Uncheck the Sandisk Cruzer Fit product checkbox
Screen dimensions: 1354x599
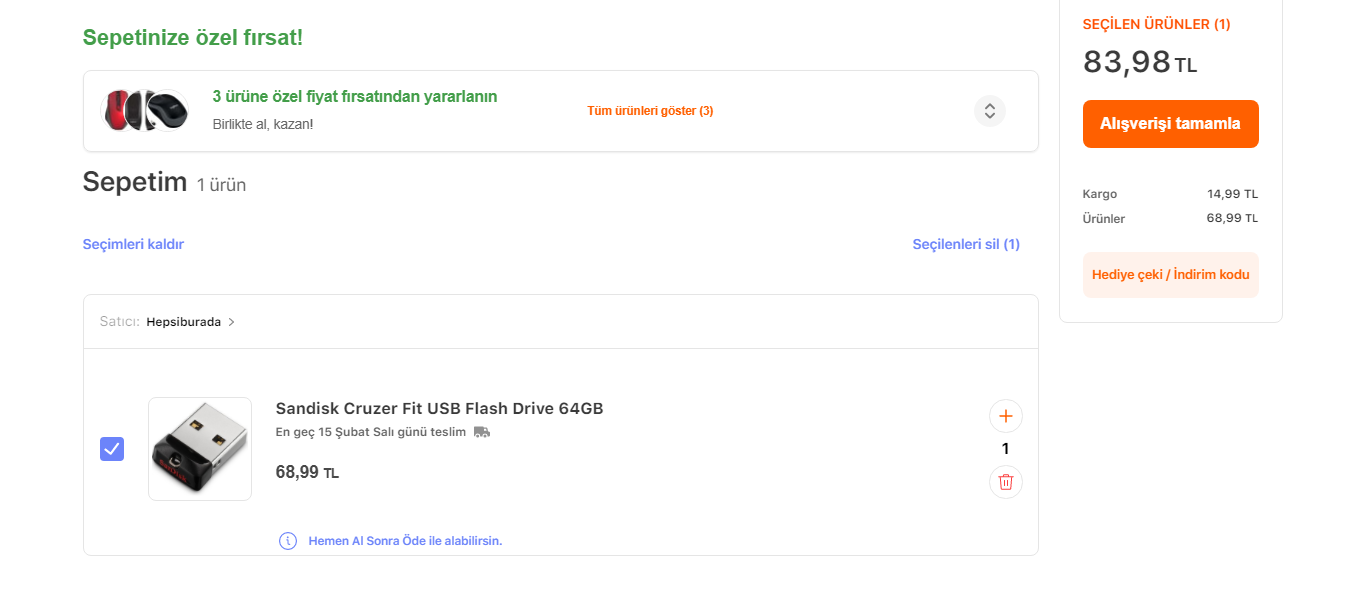click(x=112, y=449)
